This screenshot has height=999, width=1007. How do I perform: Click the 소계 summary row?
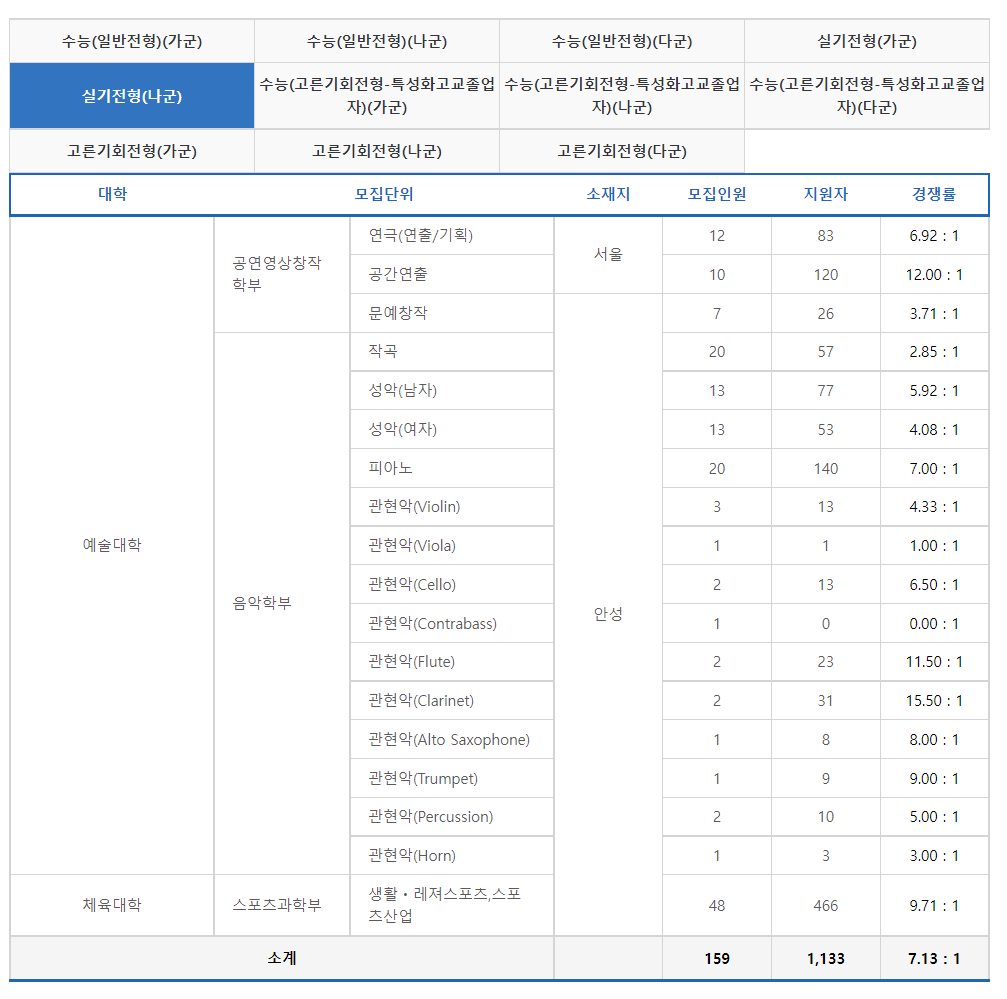(281, 957)
